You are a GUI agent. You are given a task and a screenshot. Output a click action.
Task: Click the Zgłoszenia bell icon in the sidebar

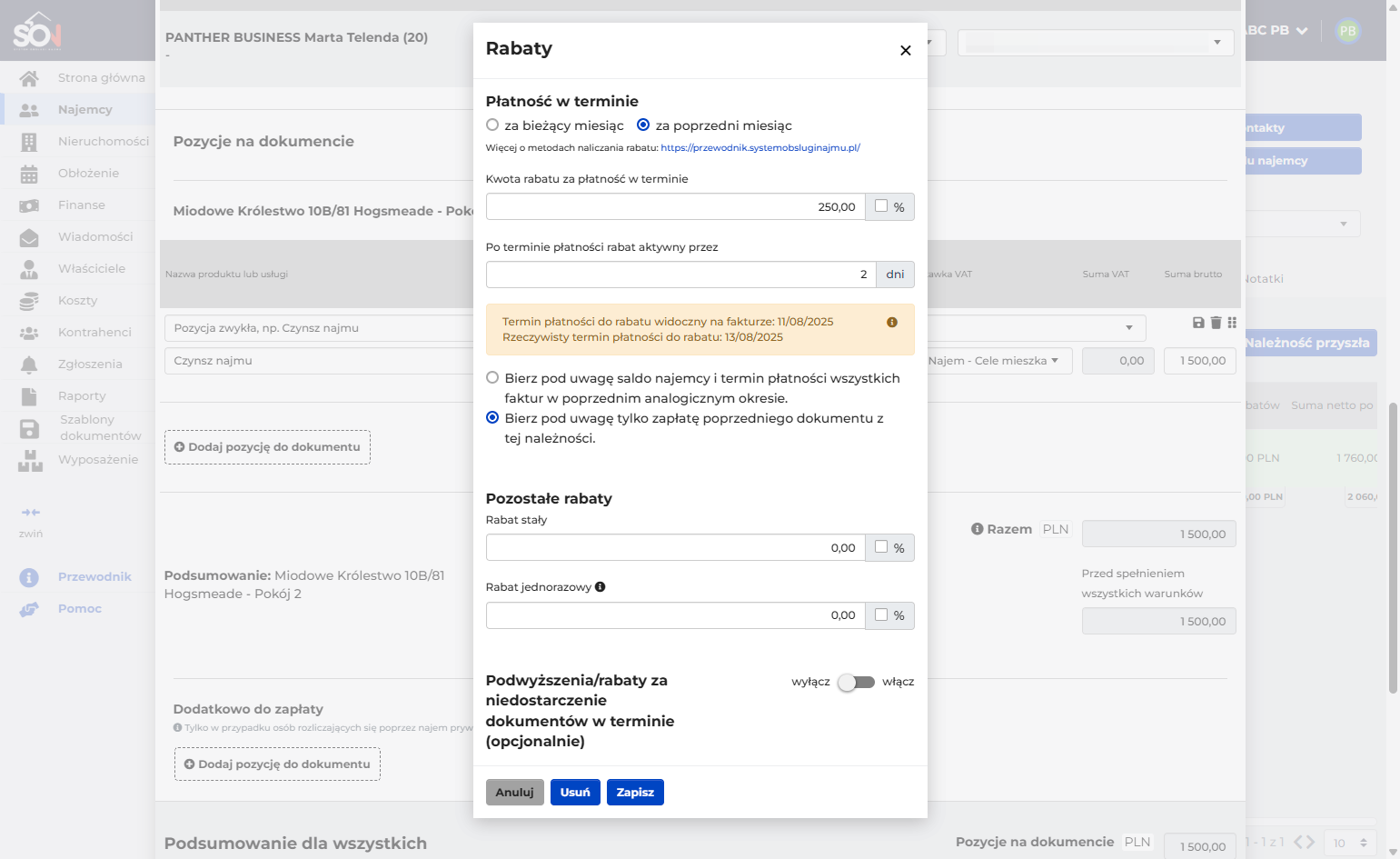pyautogui.click(x=29, y=365)
